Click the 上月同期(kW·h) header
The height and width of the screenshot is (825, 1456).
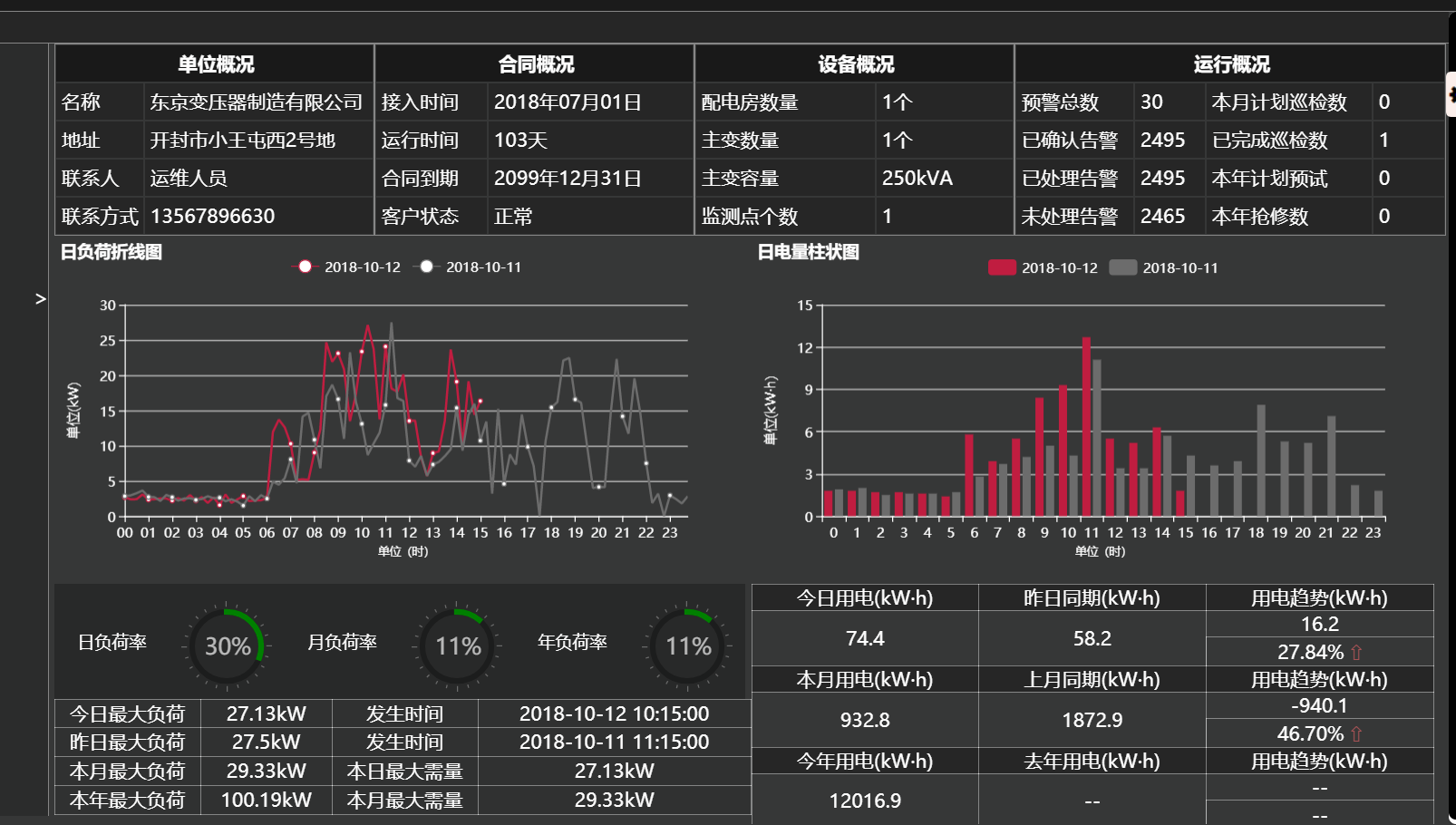tap(1092, 679)
